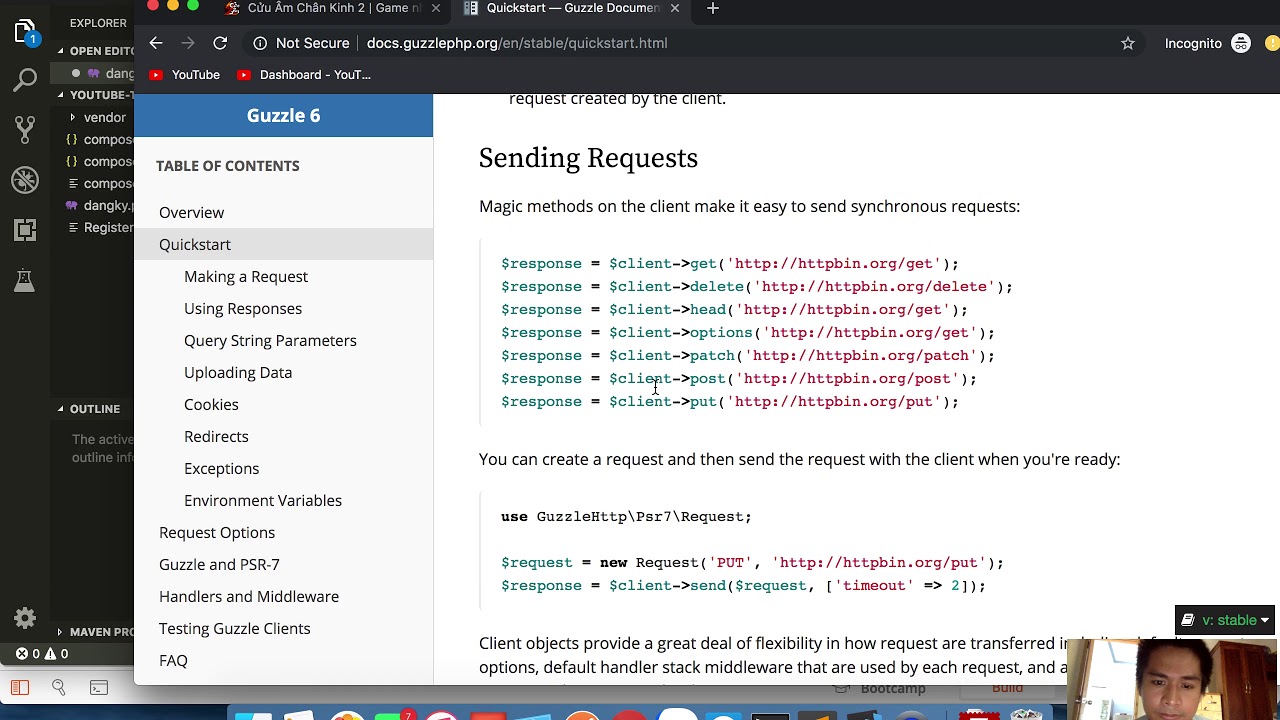Click the terminal icon in the bottom toolbar
This screenshot has width=1280, height=720.
(x=99, y=688)
